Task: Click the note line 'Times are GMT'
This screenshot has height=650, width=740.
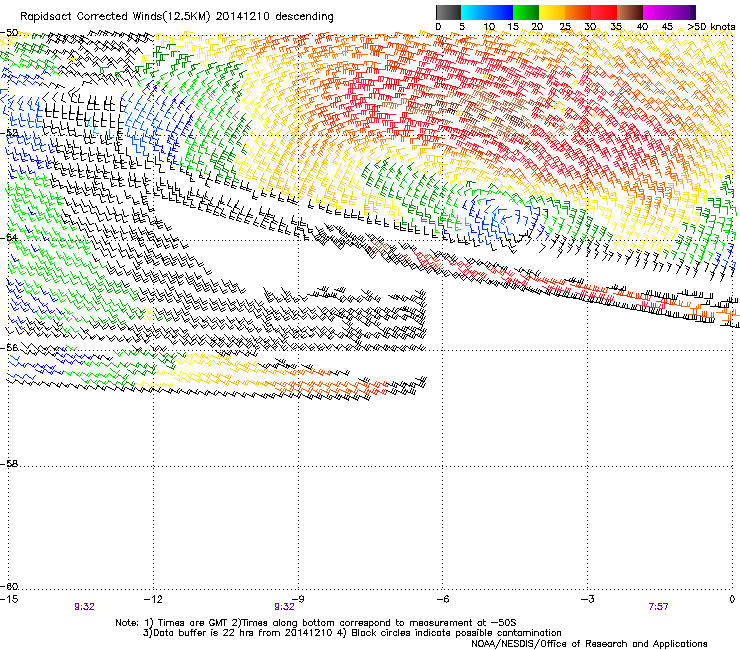Action: click(191, 623)
